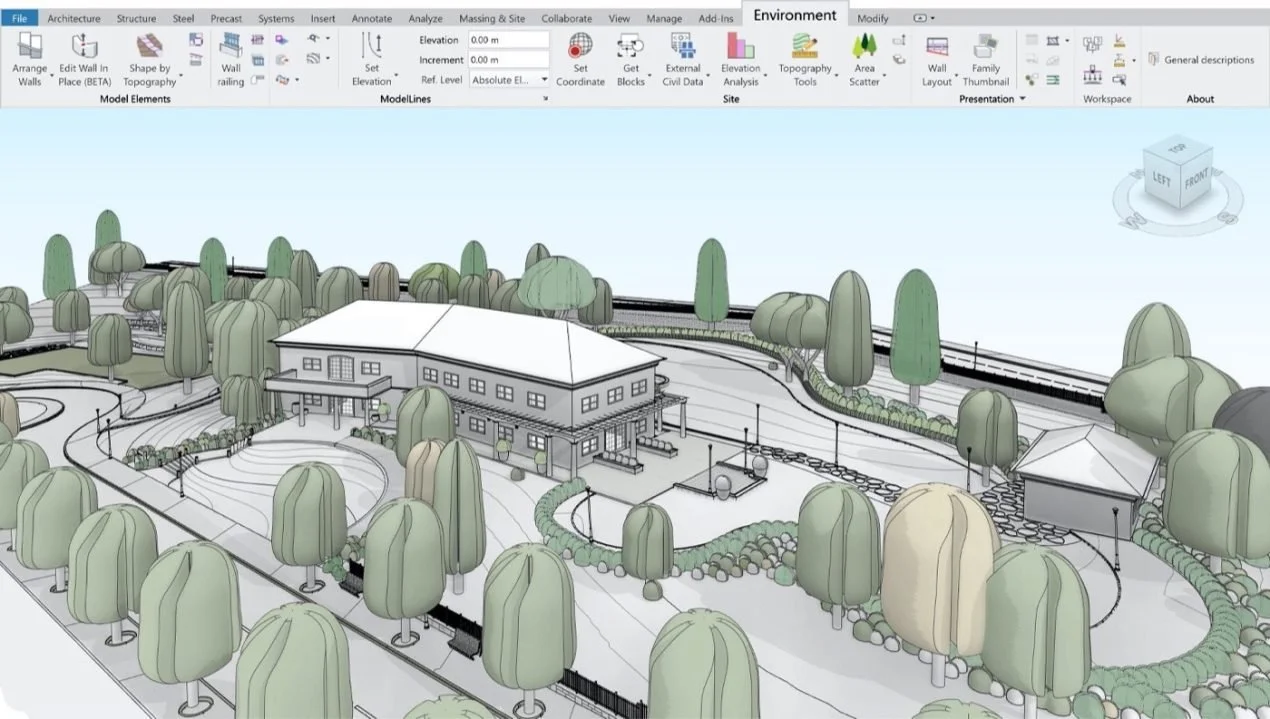Select the Topography Tools icon

(x=806, y=60)
